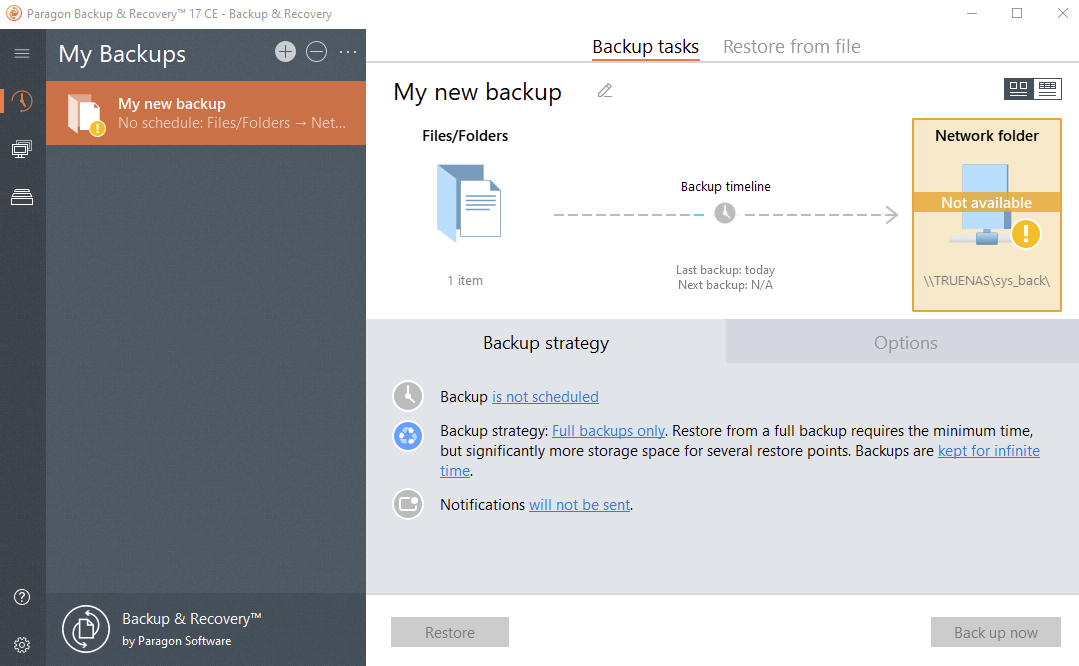This screenshot has height=666, width=1079.
Task: Click the My Backups panel heading
Action: pos(122,54)
